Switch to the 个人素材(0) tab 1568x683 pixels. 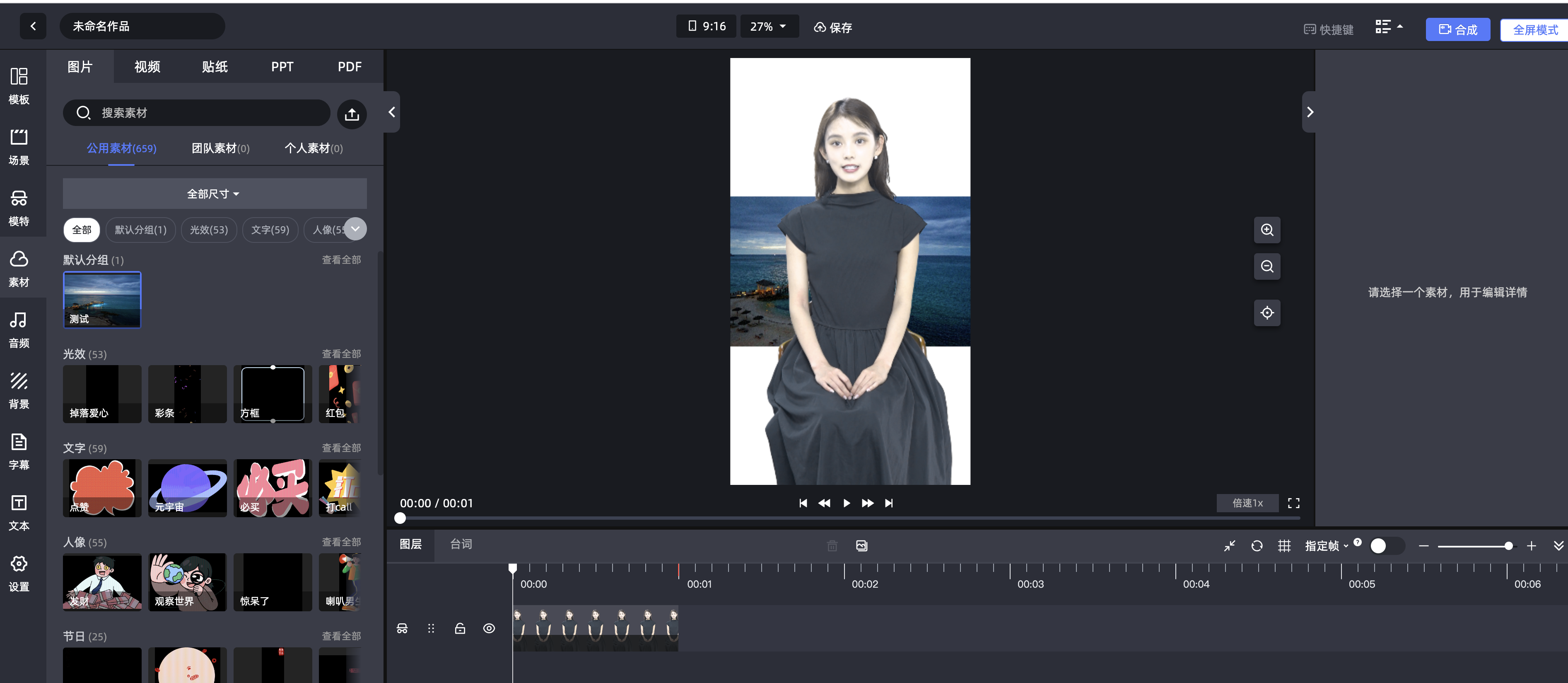click(314, 148)
